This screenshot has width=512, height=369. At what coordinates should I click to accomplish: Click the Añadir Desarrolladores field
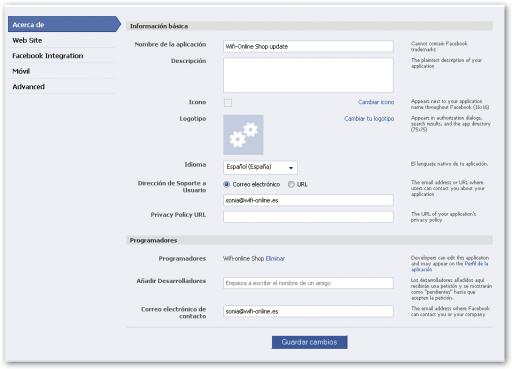pyautogui.click(x=308, y=283)
